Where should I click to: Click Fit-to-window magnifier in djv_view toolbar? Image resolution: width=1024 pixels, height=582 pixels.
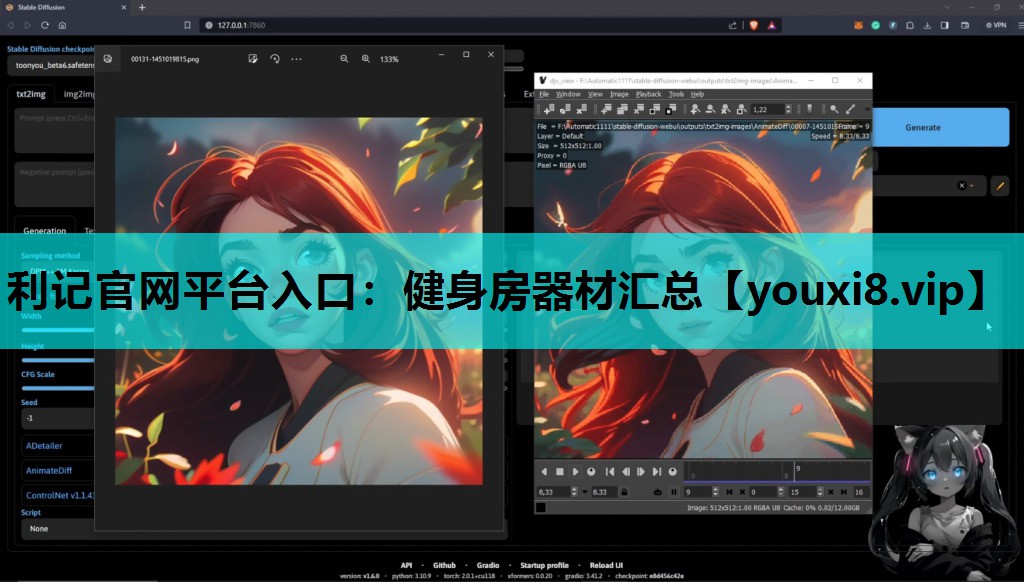(741, 109)
